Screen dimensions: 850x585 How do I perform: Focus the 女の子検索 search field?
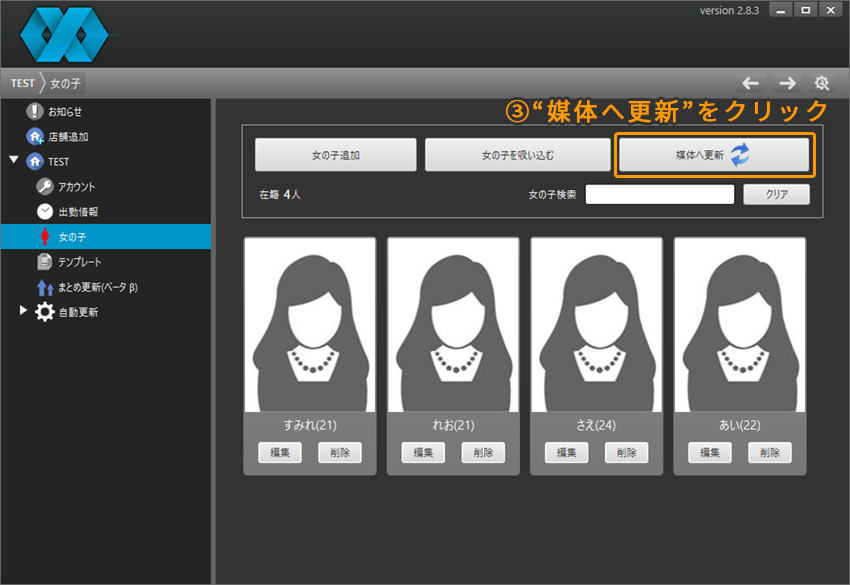(x=660, y=194)
